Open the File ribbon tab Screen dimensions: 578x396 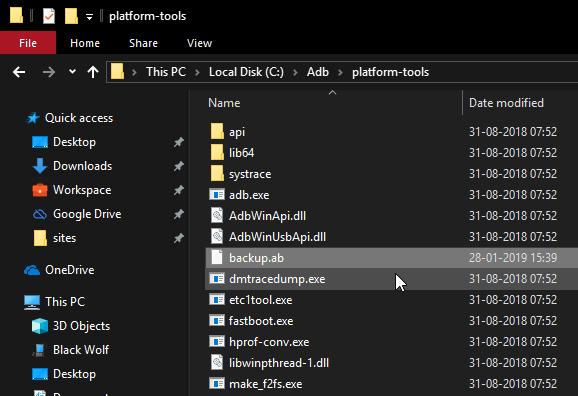coord(28,43)
